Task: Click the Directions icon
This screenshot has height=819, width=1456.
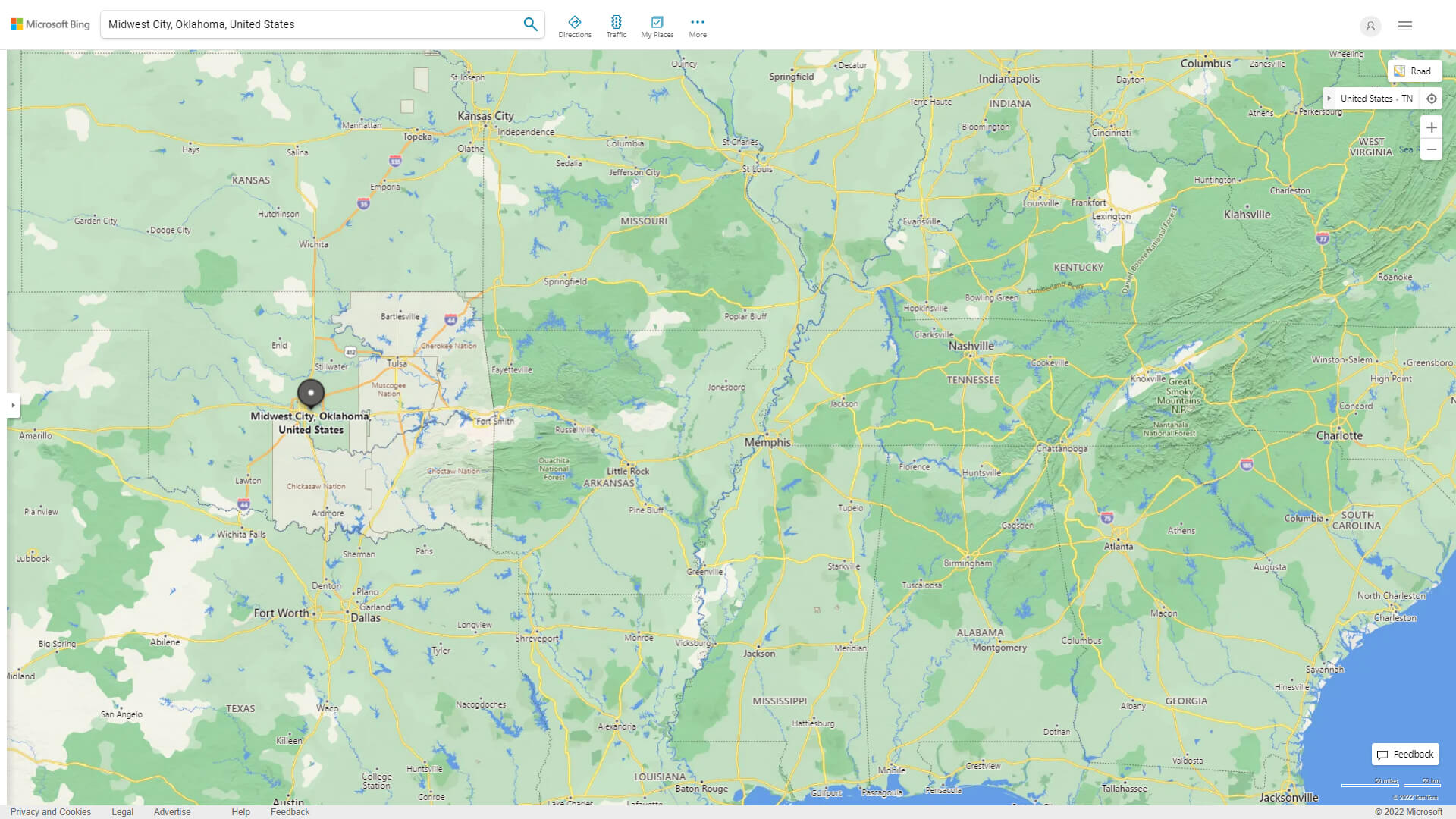Action: point(575,22)
